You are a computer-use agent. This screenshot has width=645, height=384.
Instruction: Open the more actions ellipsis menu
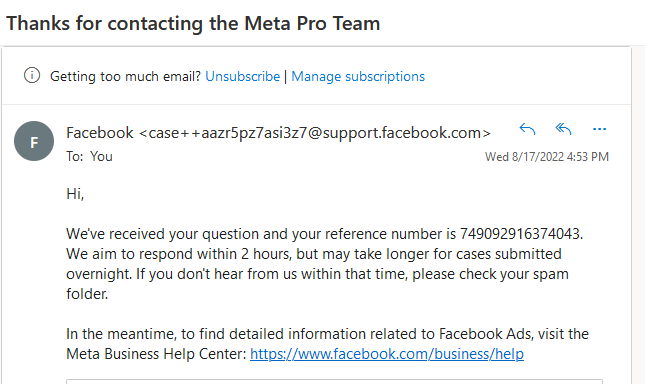599,130
